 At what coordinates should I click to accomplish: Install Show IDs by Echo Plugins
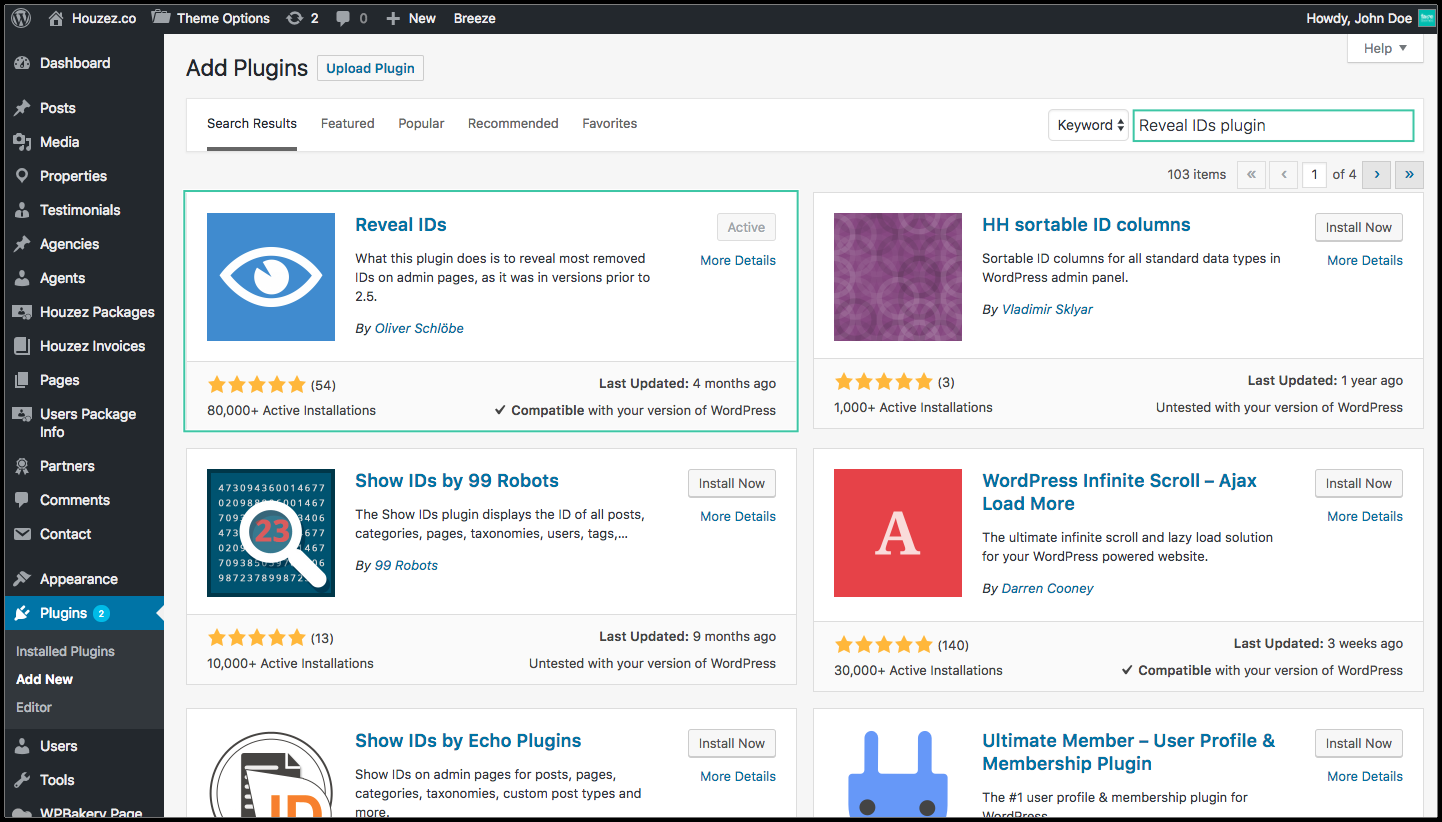[x=731, y=743]
